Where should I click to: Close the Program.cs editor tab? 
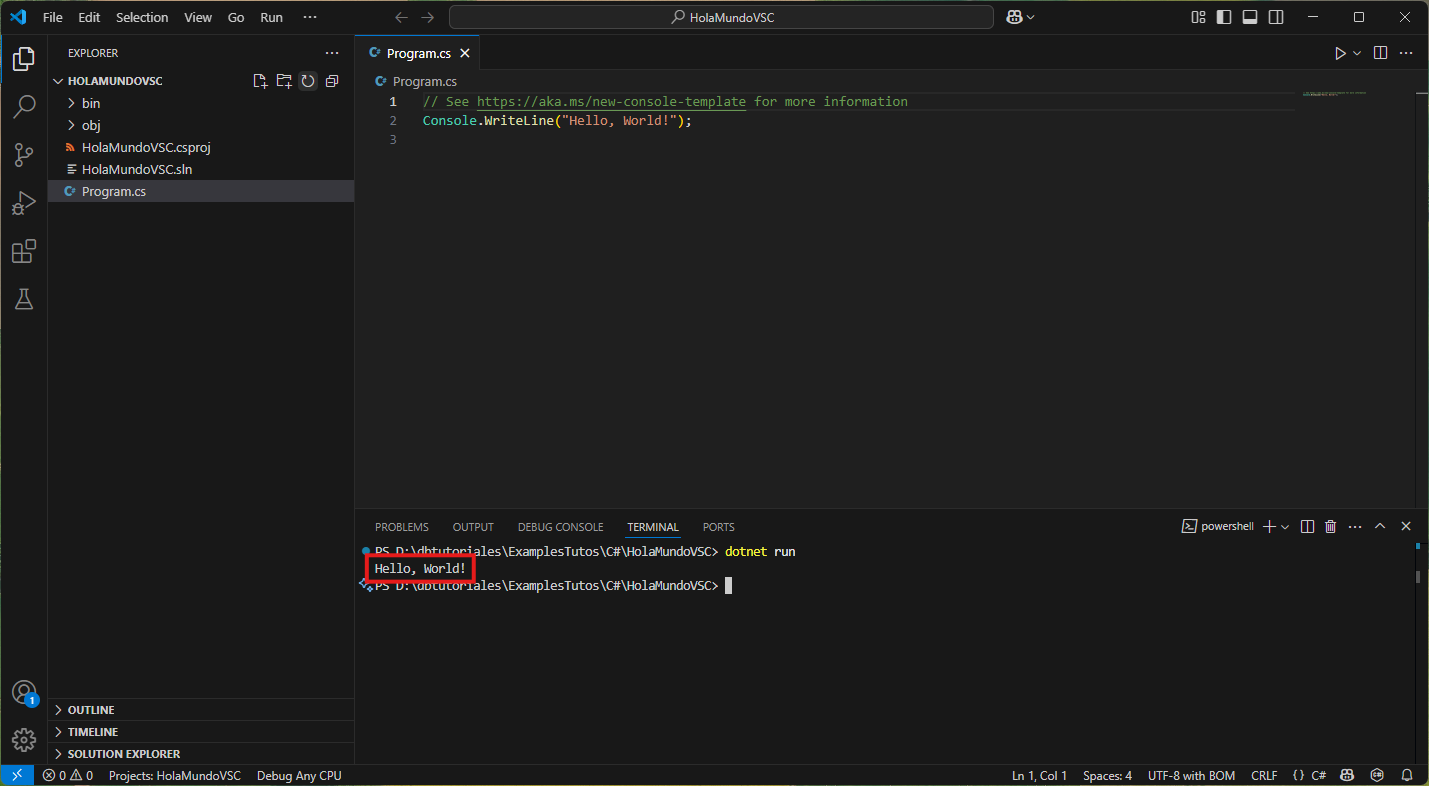[464, 53]
